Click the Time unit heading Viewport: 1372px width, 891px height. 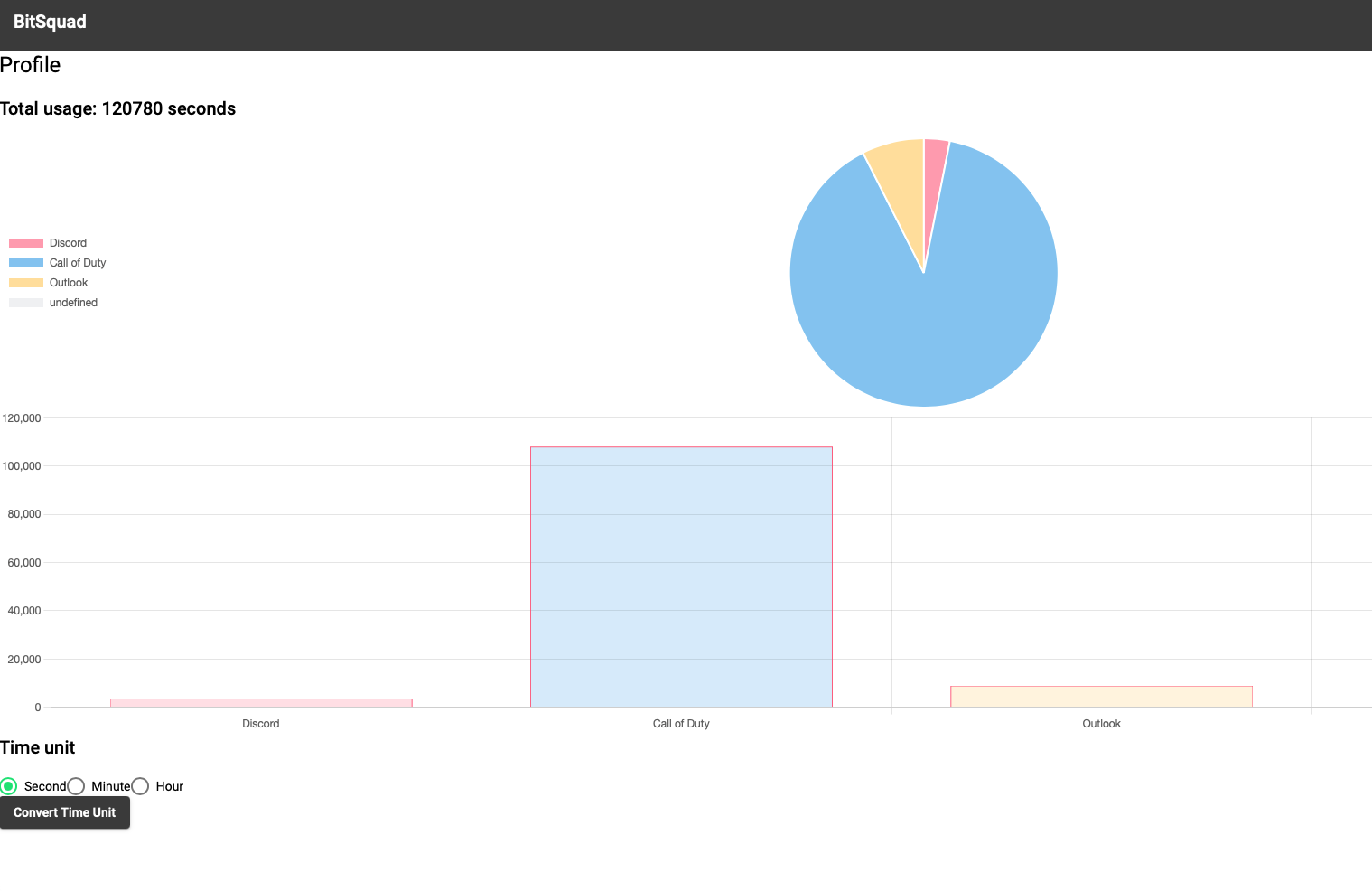pyautogui.click(x=37, y=747)
